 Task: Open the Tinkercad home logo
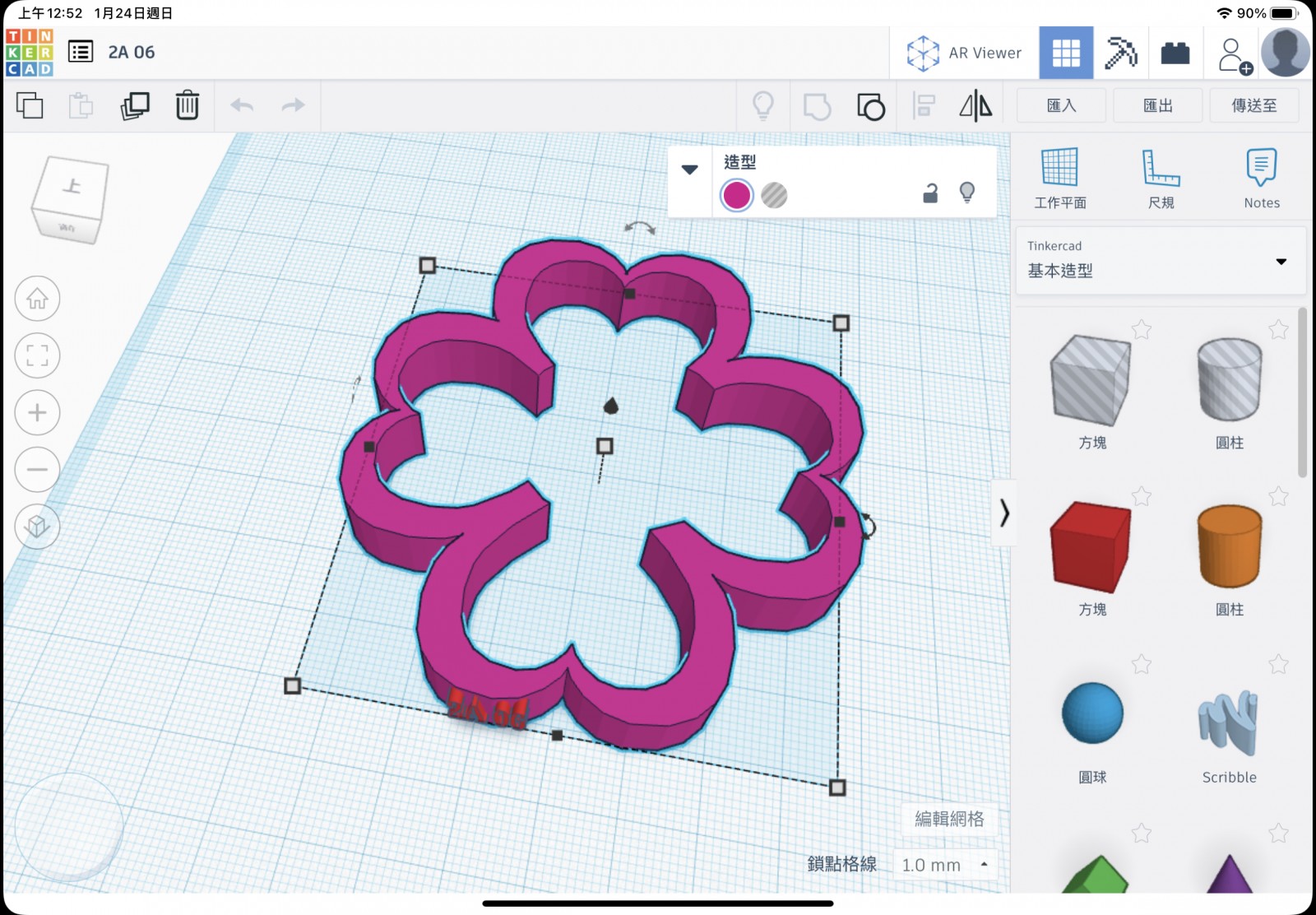click(30, 53)
